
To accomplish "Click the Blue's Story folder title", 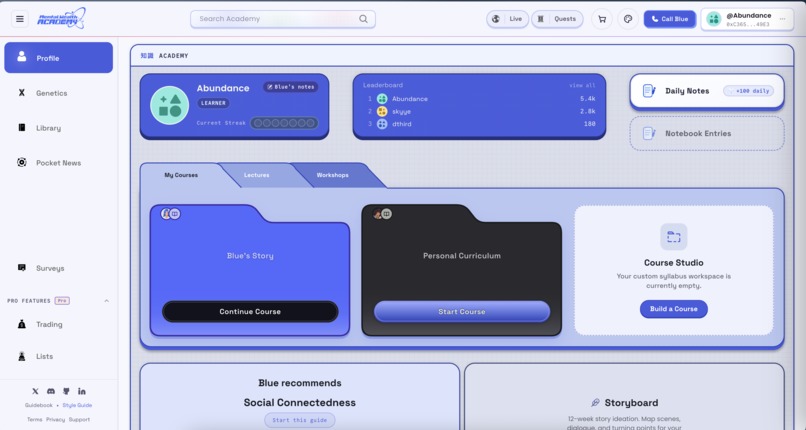I will click(x=250, y=255).
